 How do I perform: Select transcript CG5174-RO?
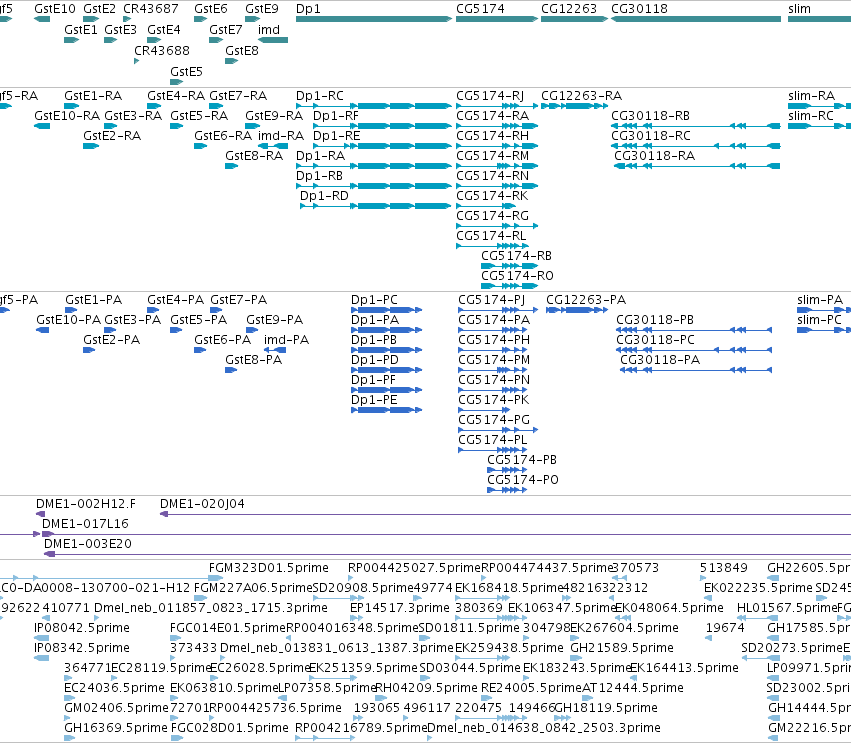[x=509, y=285]
